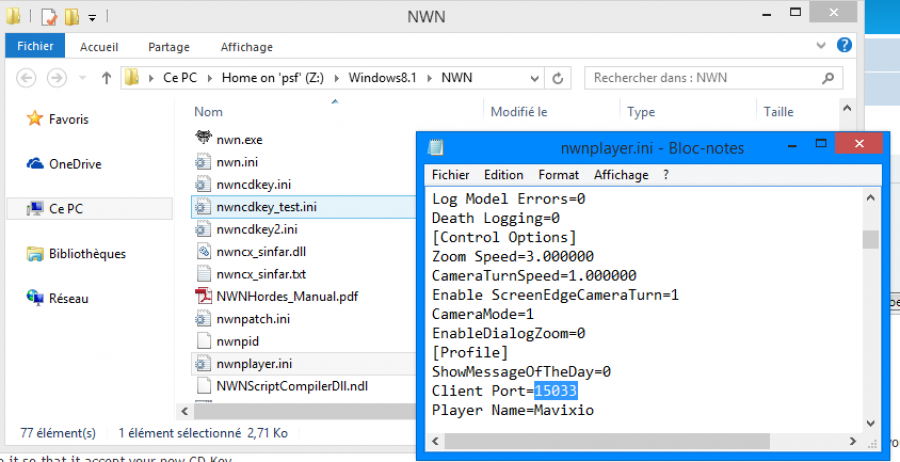Click the nwncdkey.ini file icon

pyautogui.click(x=203, y=184)
